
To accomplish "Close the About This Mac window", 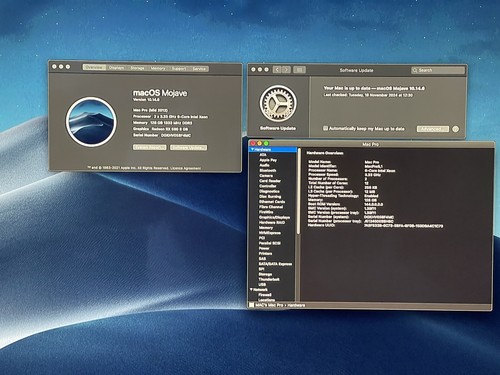I will coord(54,67).
